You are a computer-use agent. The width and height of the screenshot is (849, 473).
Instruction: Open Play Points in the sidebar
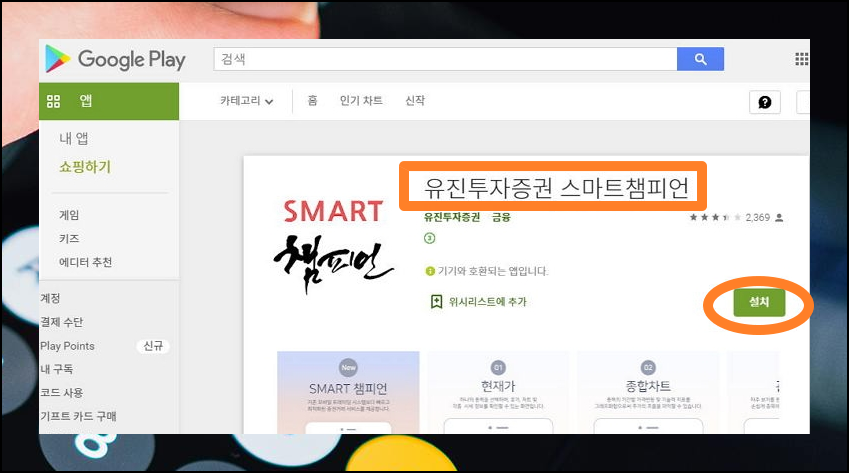click(x=67, y=346)
